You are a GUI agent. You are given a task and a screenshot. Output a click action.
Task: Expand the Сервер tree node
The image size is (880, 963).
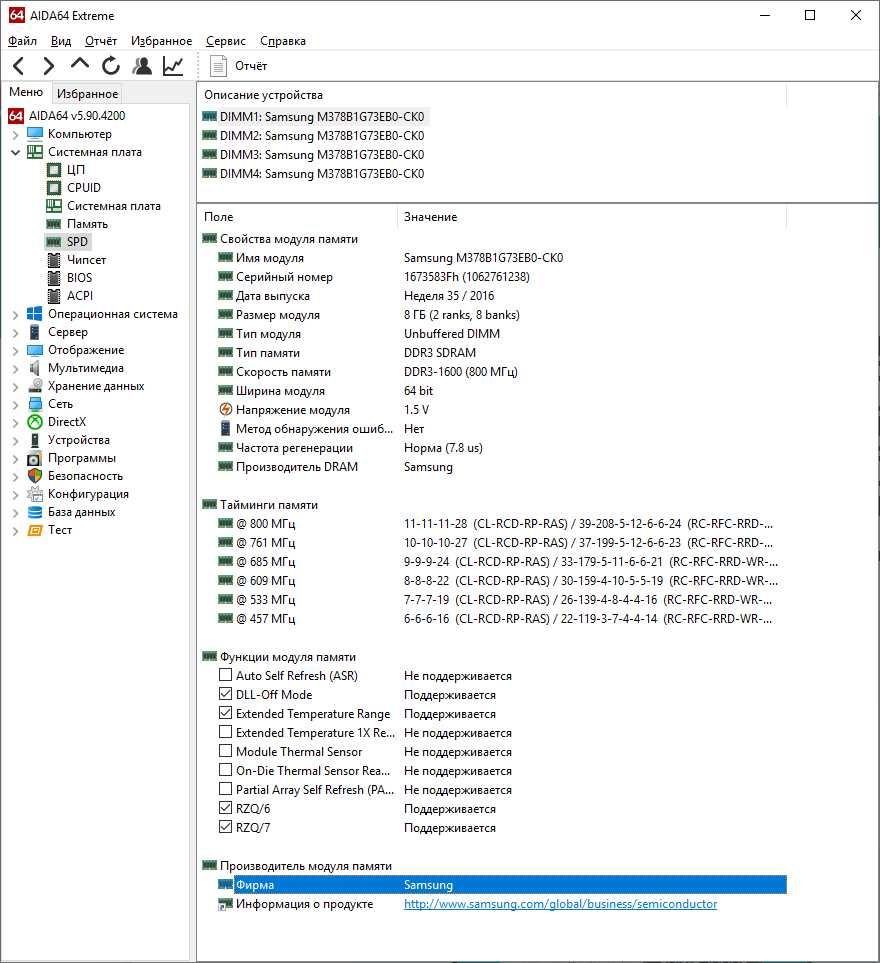click(x=16, y=332)
